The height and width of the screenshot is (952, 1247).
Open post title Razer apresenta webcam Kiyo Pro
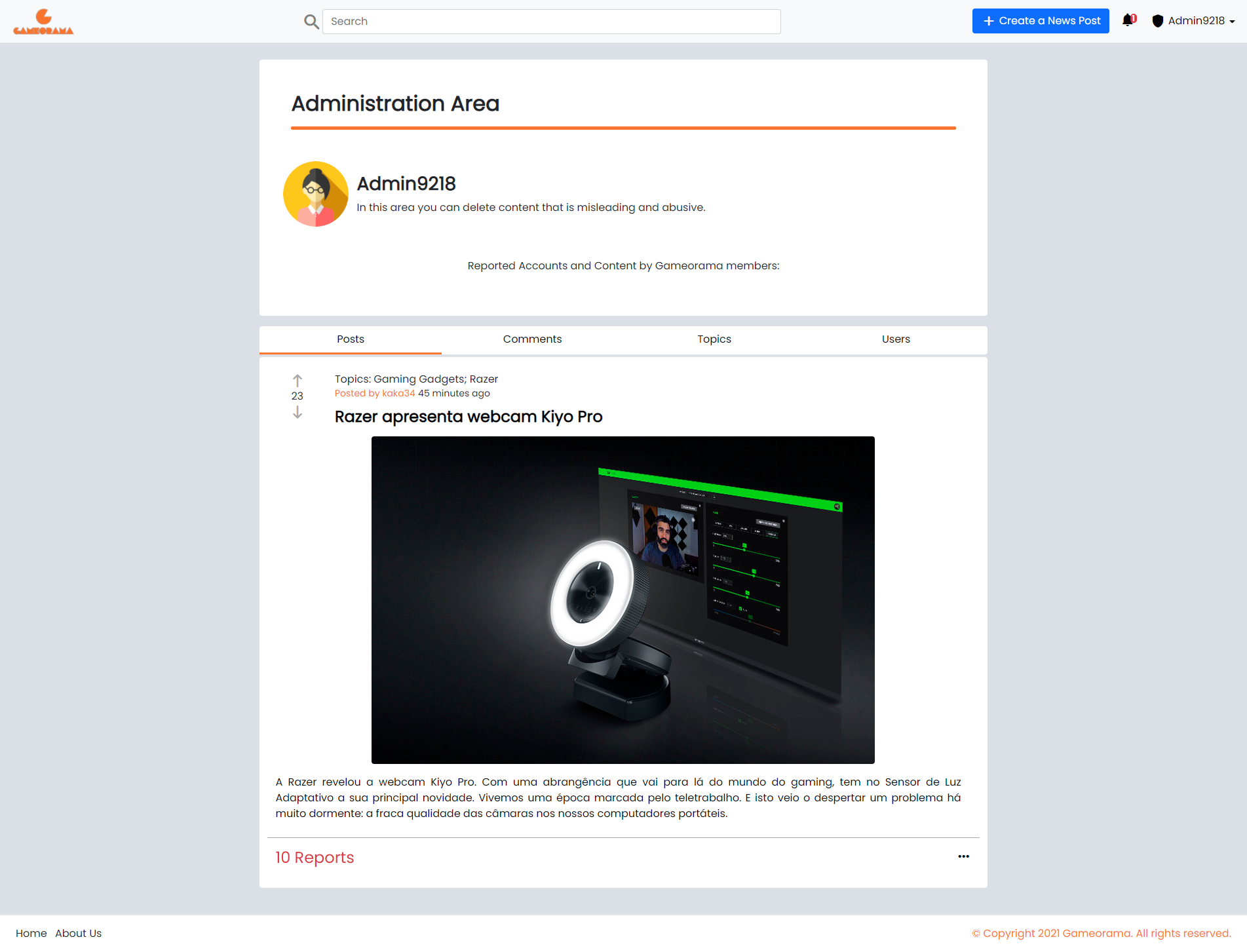pos(469,417)
